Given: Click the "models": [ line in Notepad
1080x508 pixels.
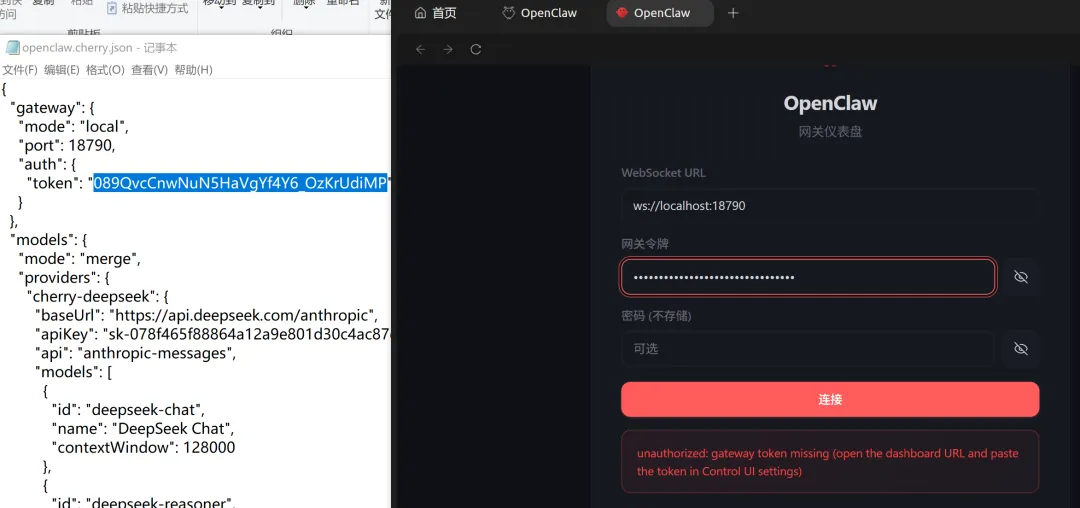Looking at the screenshot, I should (x=74, y=372).
